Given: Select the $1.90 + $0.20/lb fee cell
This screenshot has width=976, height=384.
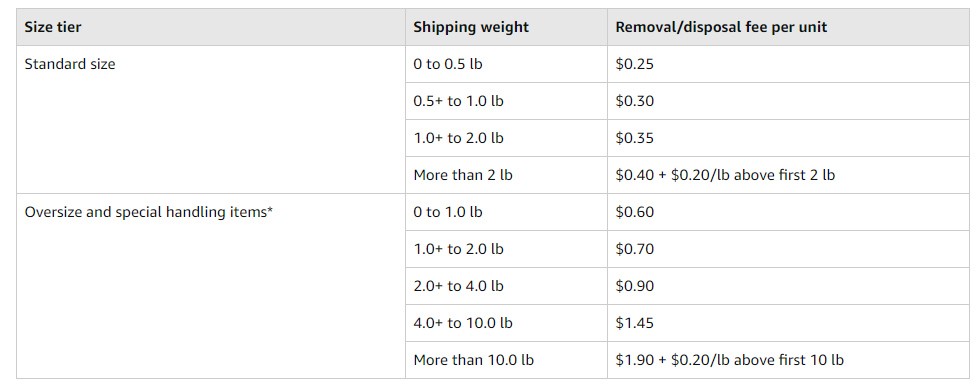Looking at the screenshot, I should click(788, 360).
